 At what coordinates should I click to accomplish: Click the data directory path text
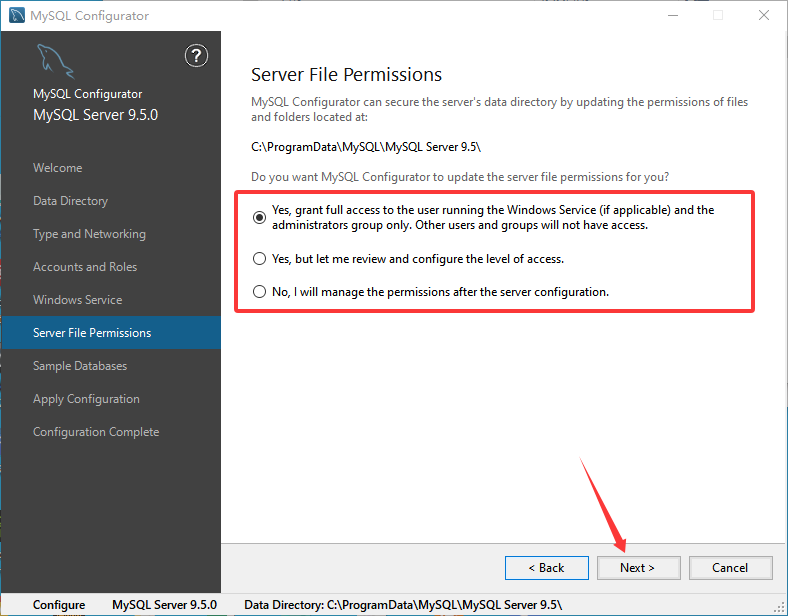coord(366,147)
